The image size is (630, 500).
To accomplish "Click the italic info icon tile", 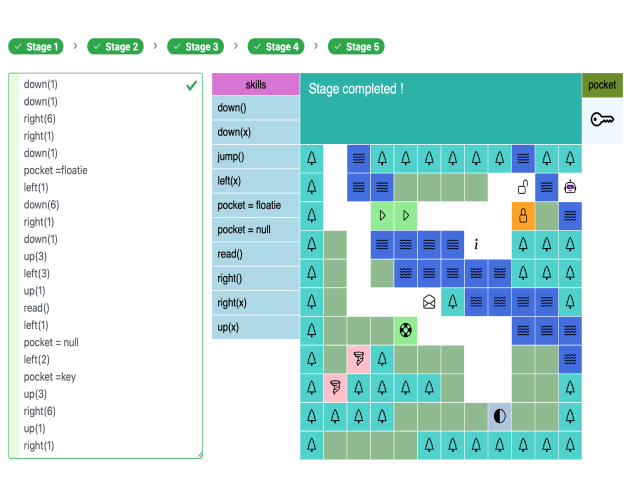I will pos(476,244).
